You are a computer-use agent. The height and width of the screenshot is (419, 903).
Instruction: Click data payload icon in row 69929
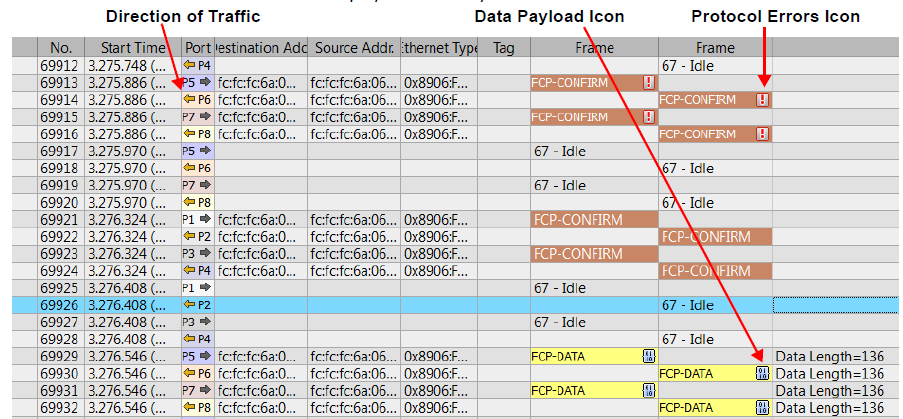pos(649,357)
